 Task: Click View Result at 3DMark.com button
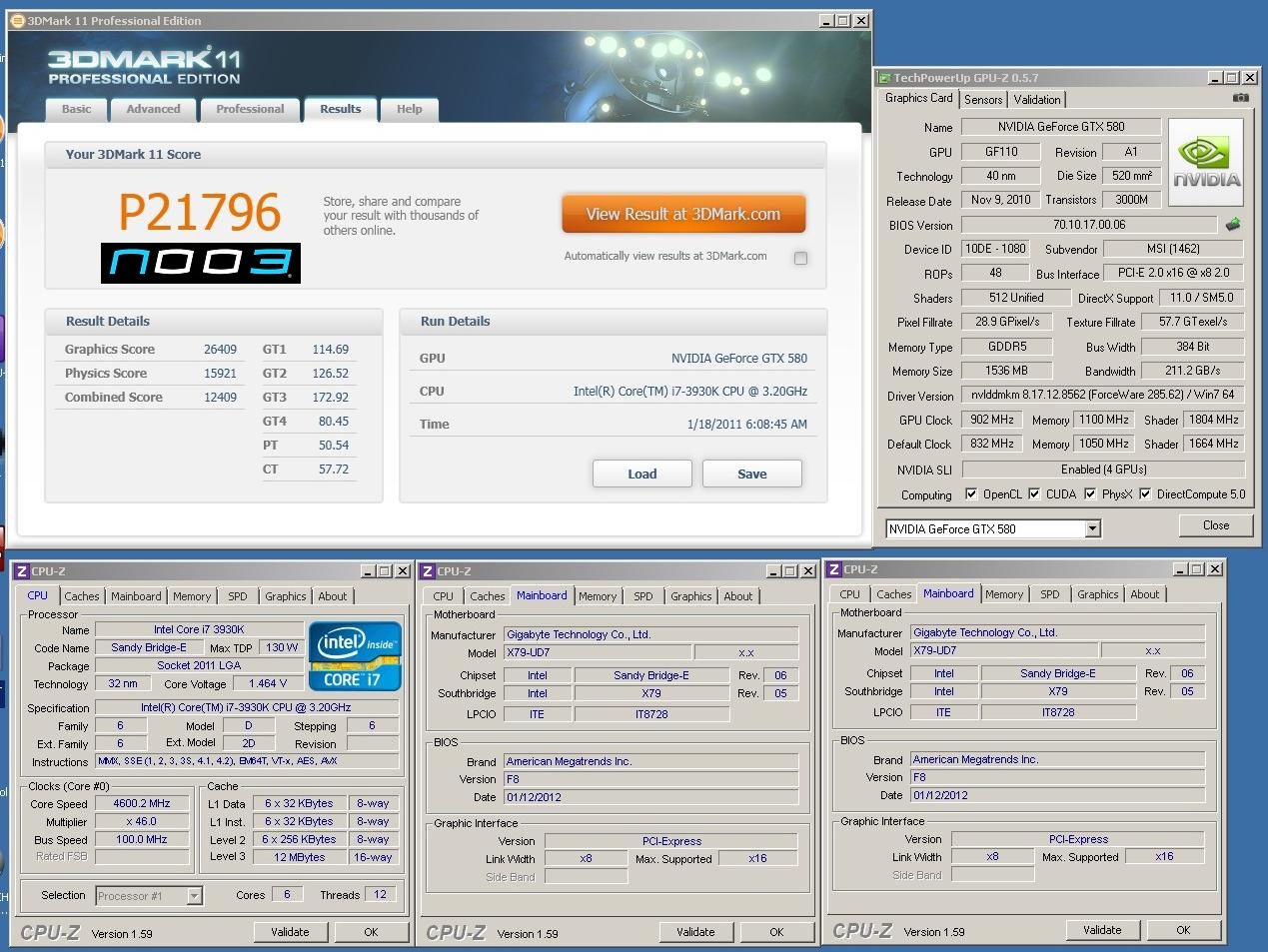682,214
